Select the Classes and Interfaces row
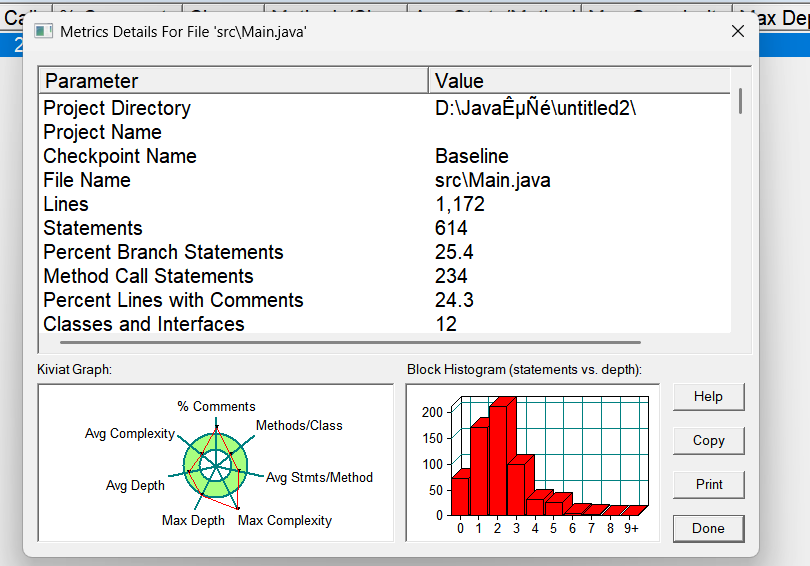810x566 pixels. pyautogui.click(x=385, y=324)
